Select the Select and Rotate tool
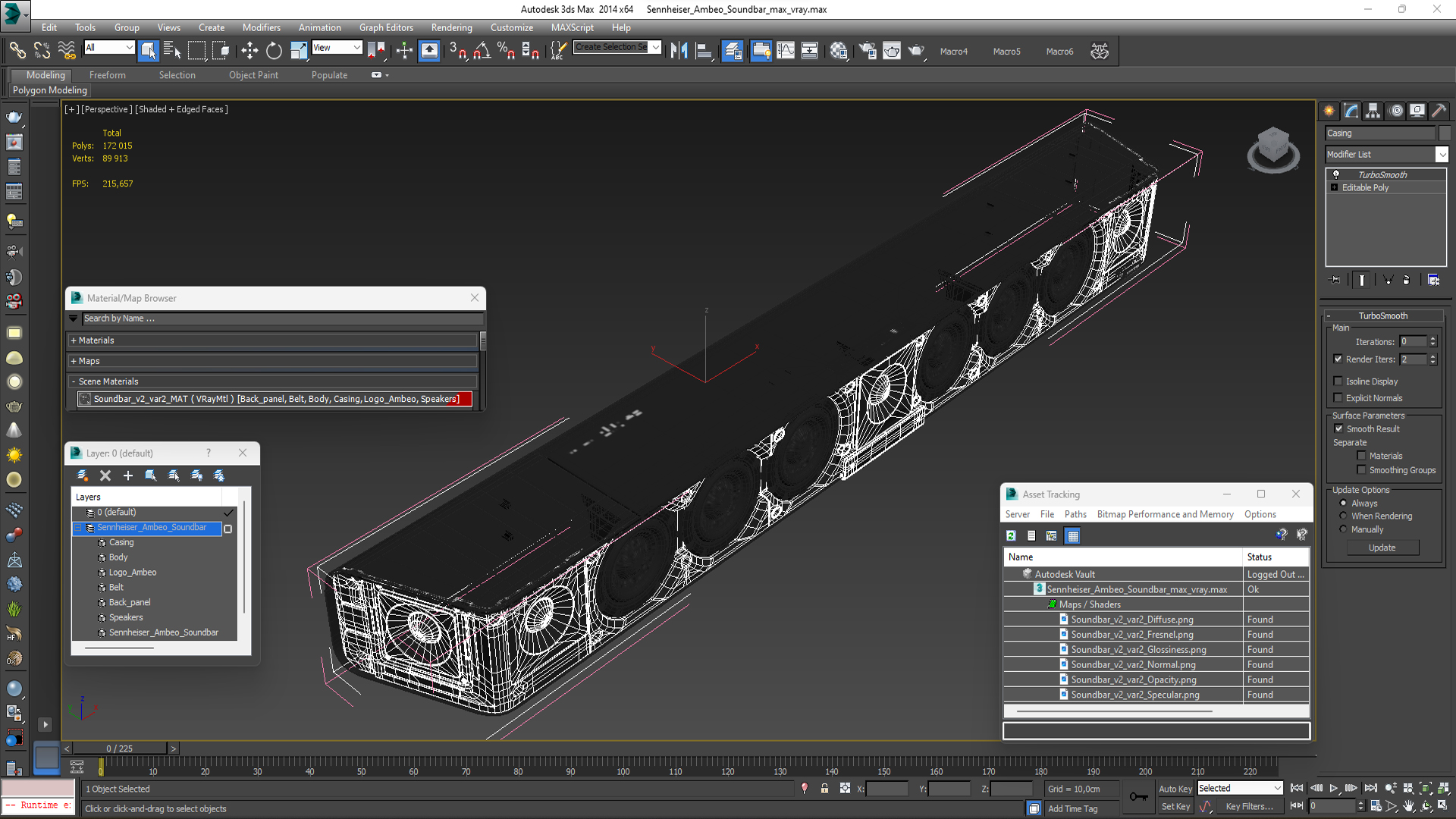Image resolution: width=1456 pixels, height=819 pixels. click(x=274, y=51)
